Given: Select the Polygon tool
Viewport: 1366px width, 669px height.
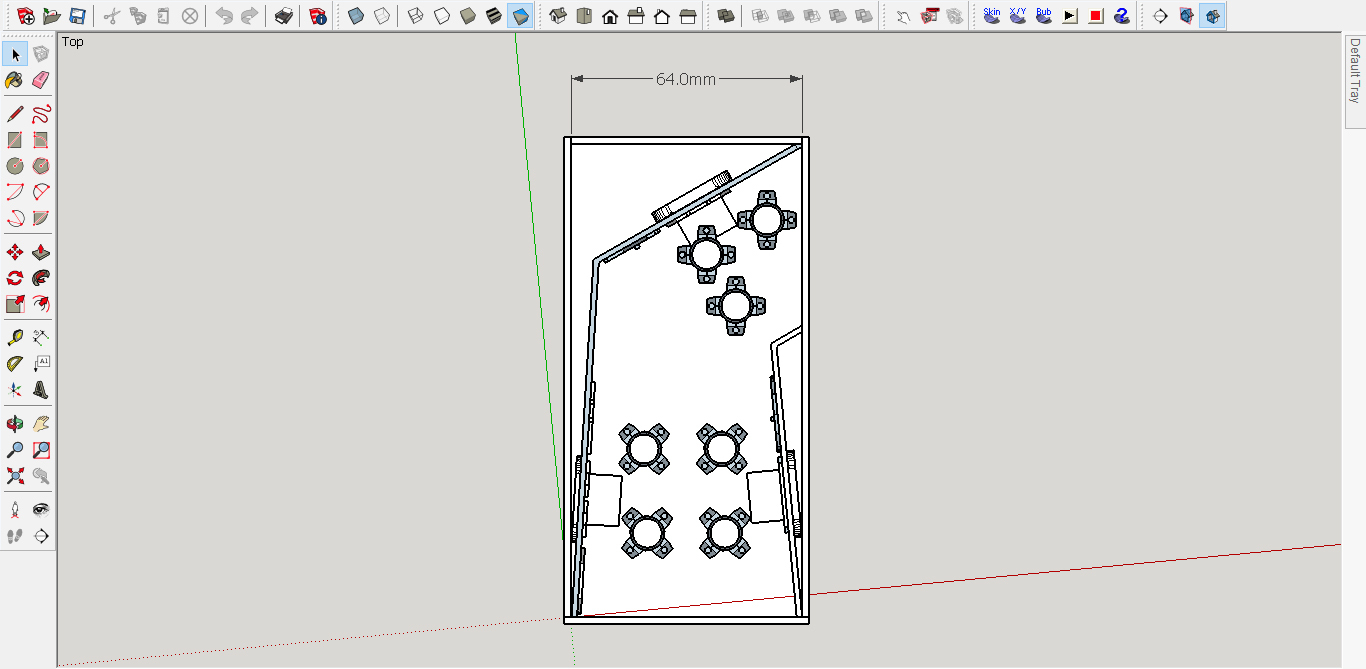Looking at the screenshot, I should (x=41, y=166).
